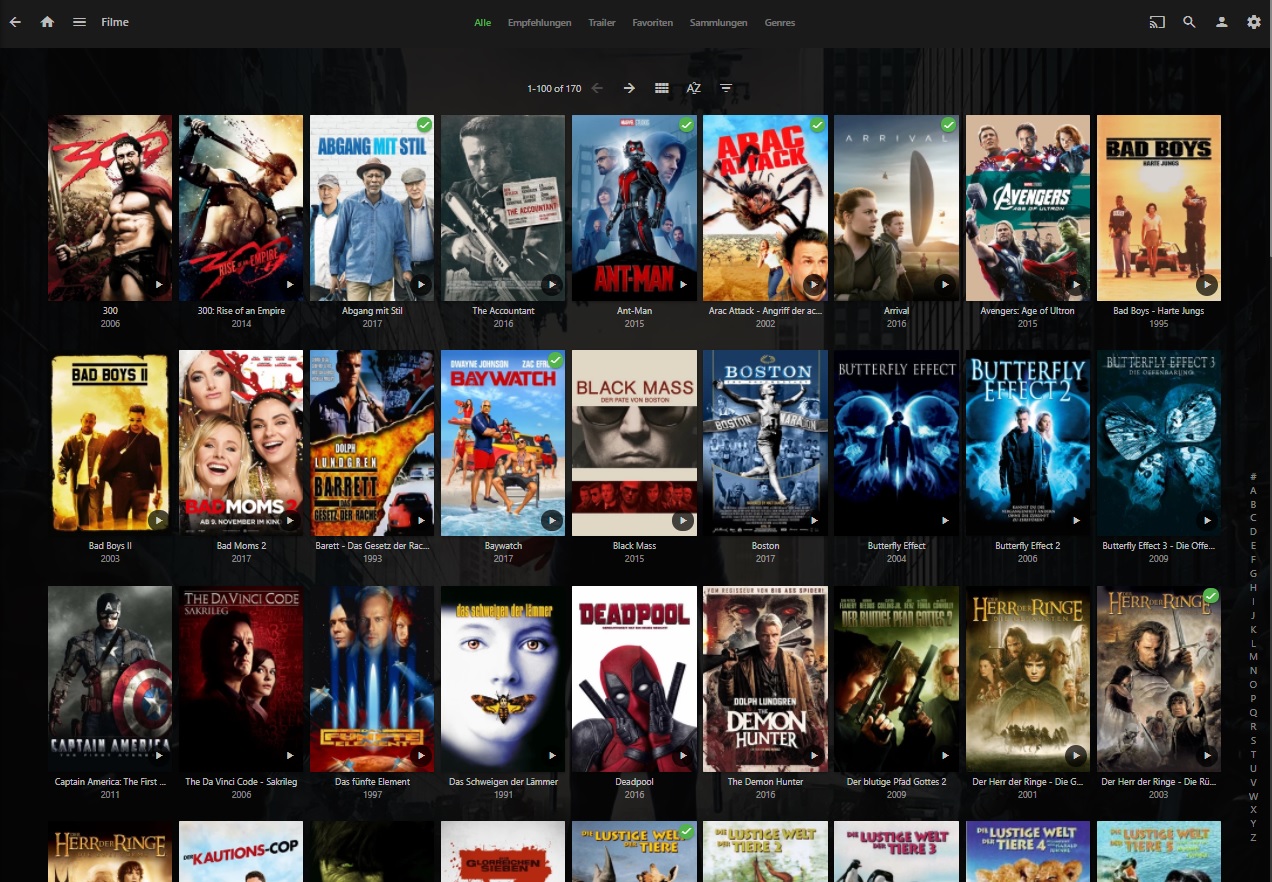Play Avengers: Age of Ultron via play button

tap(1076, 285)
